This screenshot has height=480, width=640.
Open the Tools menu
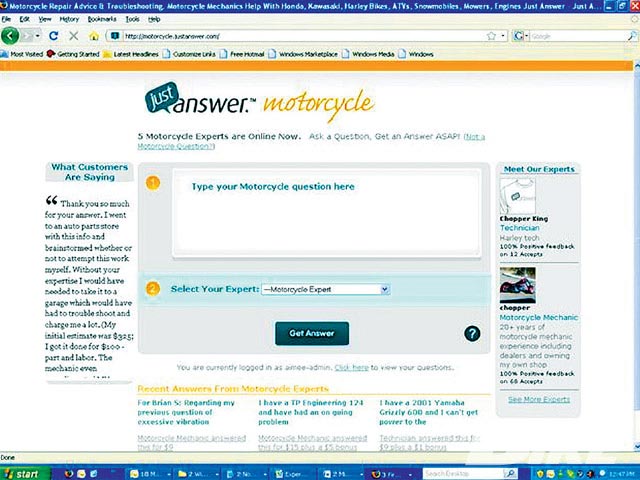point(132,19)
